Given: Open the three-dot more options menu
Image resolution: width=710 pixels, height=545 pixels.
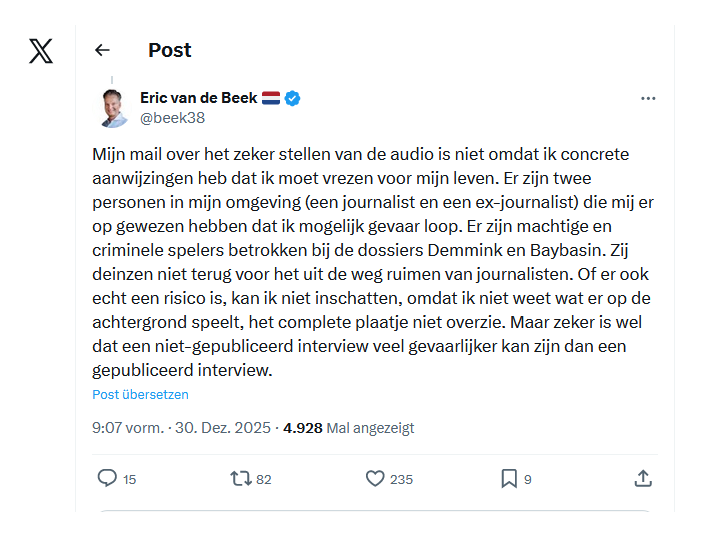Looking at the screenshot, I should [648, 98].
